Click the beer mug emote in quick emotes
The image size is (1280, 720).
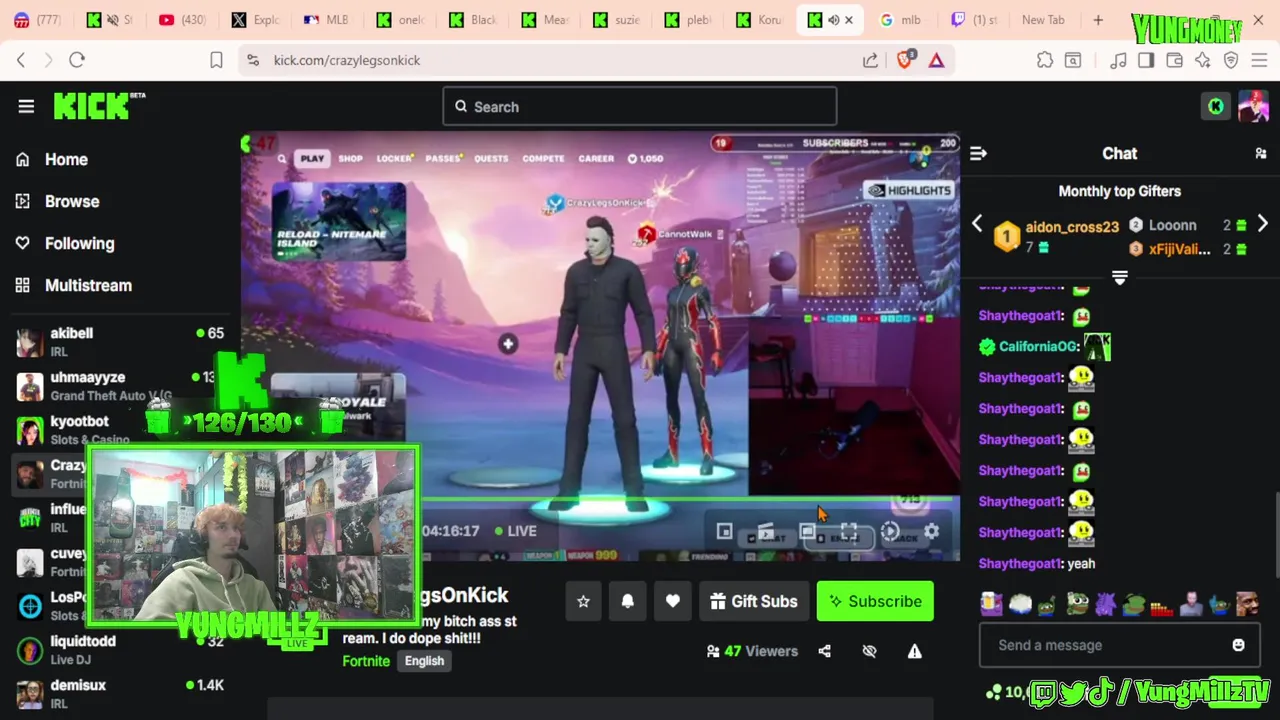coord(991,603)
